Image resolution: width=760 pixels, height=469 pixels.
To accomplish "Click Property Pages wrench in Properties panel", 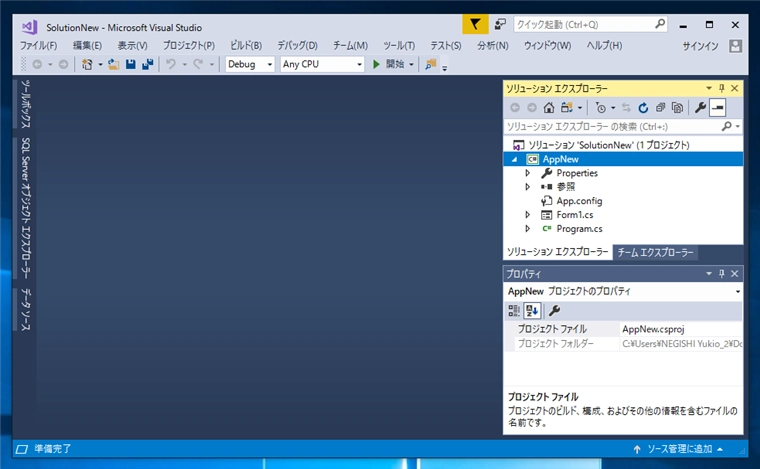I will [554, 311].
